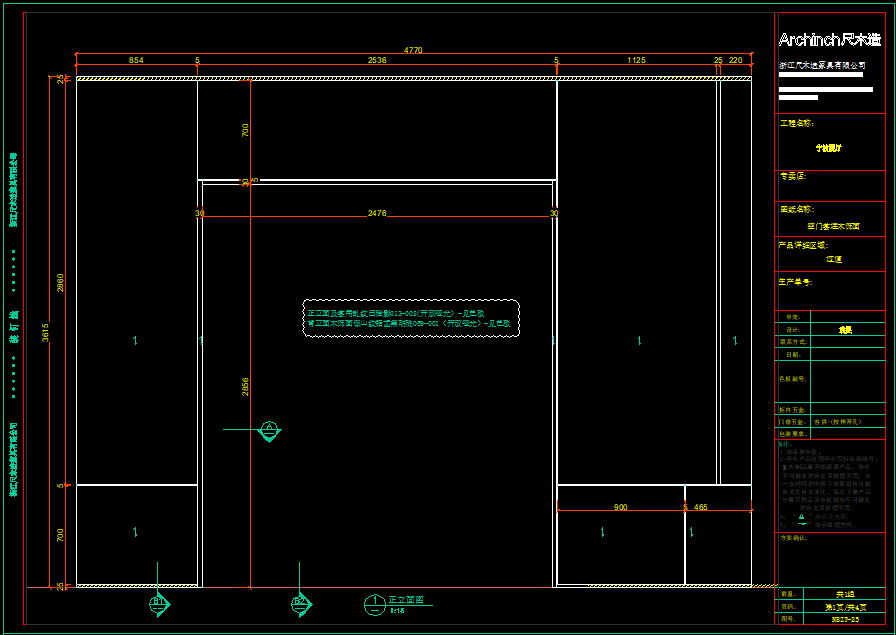Click the 柜内五金 row label
The image size is (896, 635).
pyautogui.click(x=793, y=410)
